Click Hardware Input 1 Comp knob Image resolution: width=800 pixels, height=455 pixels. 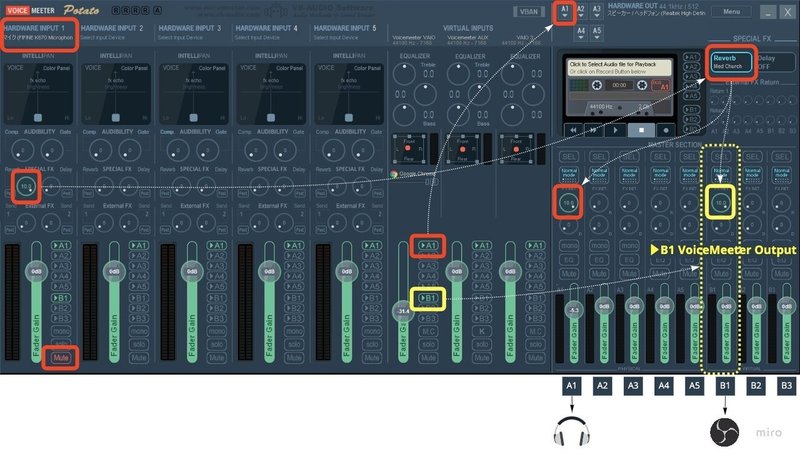click(x=21, y=150)
